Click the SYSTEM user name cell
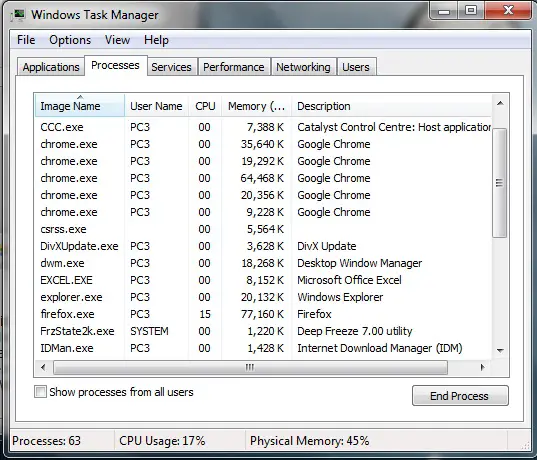The width and height of the screenshot is (537, 460). pos(149,331)
